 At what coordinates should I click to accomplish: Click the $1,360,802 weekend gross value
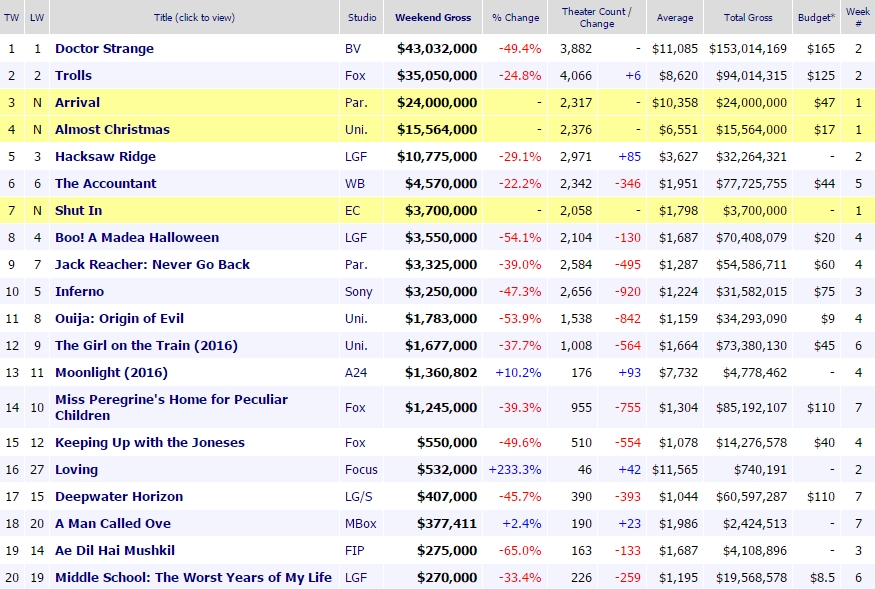(x=441, y=372)
